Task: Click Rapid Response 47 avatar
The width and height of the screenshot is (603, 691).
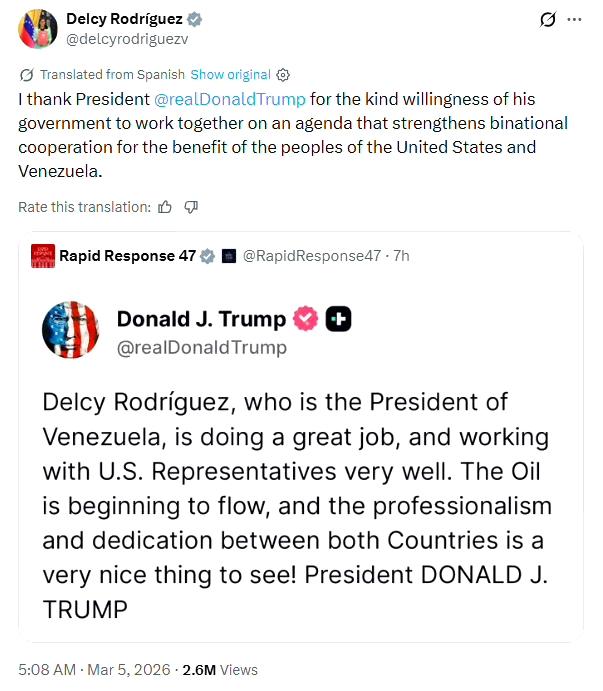Action: coord(42,256)
